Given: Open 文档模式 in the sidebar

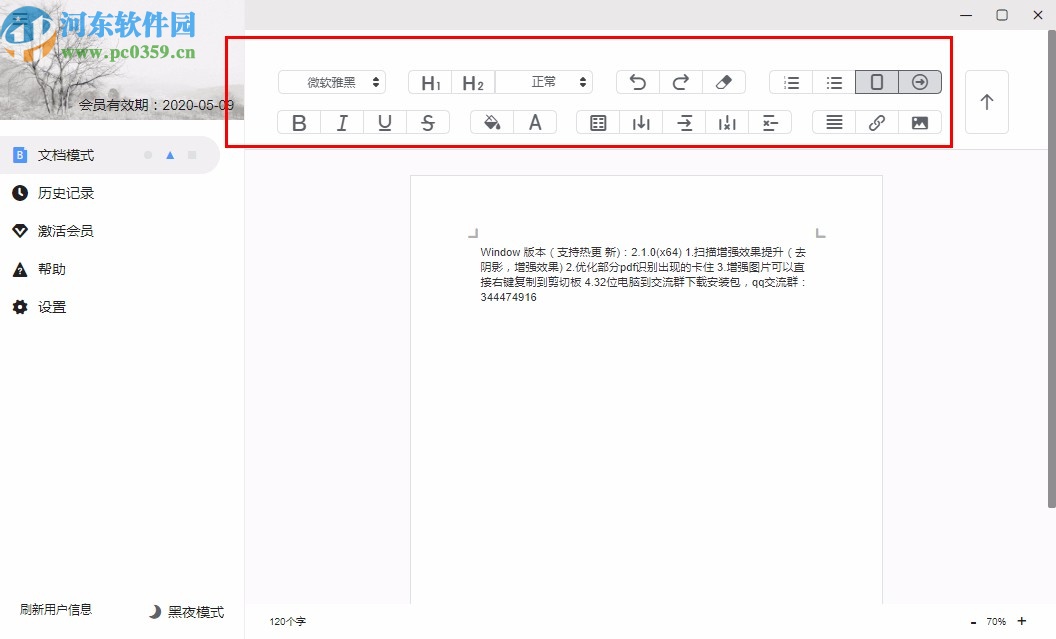Looking at the screenshot, I should pos(110,155).
